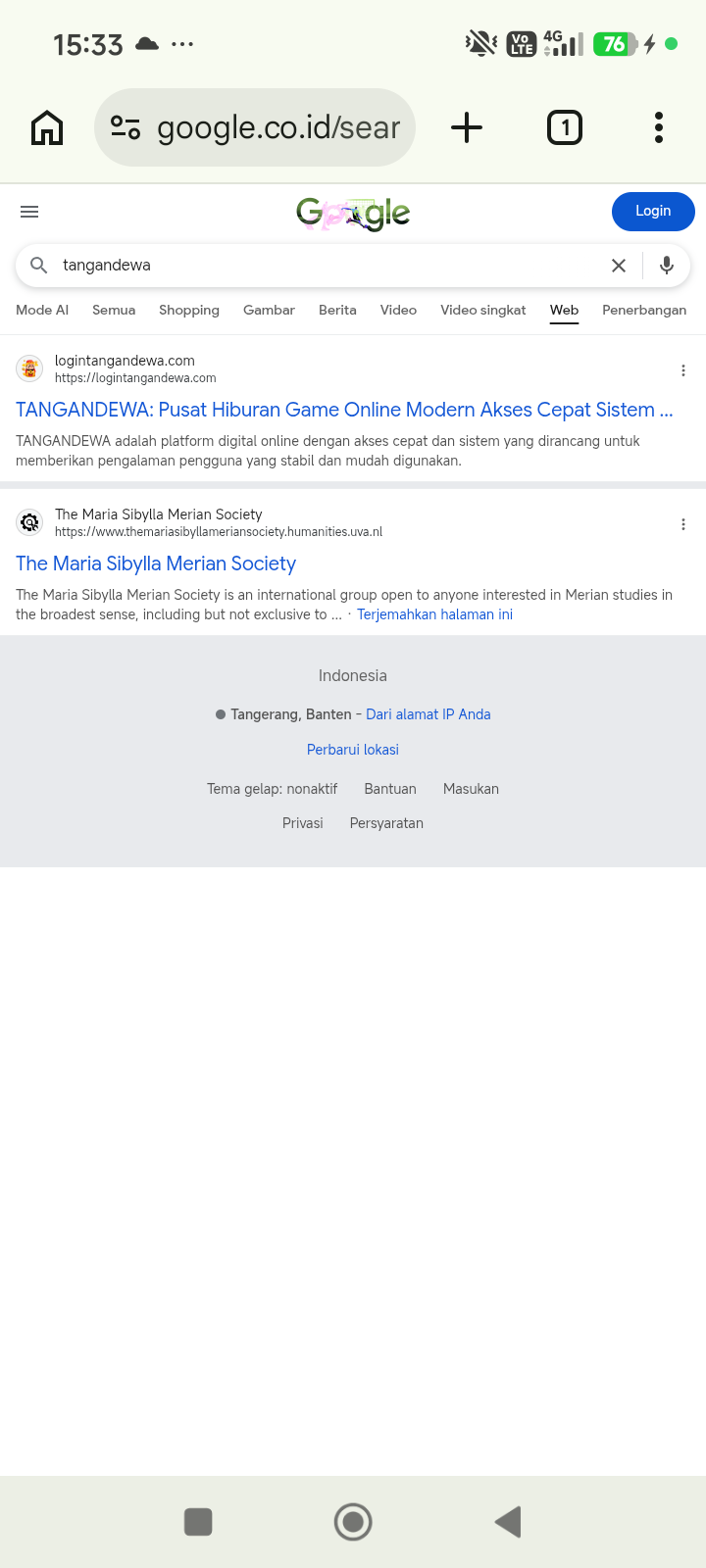Open the tab switcher showing 1 tab
The image size is (706, 1568).
565,127
